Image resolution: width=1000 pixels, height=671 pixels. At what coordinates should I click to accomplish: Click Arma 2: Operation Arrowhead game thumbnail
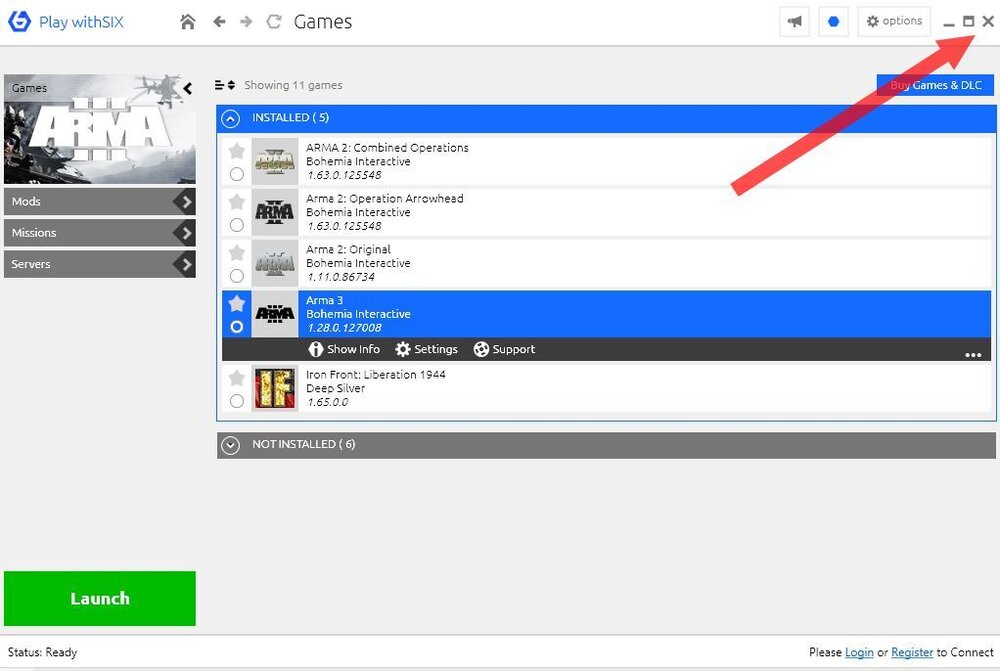tap(275, 212)
